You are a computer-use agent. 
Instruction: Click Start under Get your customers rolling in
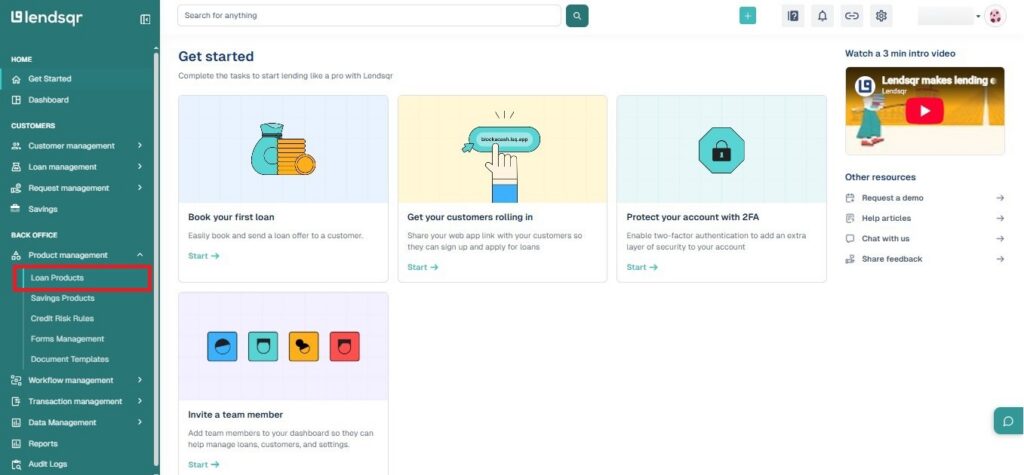[423, 267]
